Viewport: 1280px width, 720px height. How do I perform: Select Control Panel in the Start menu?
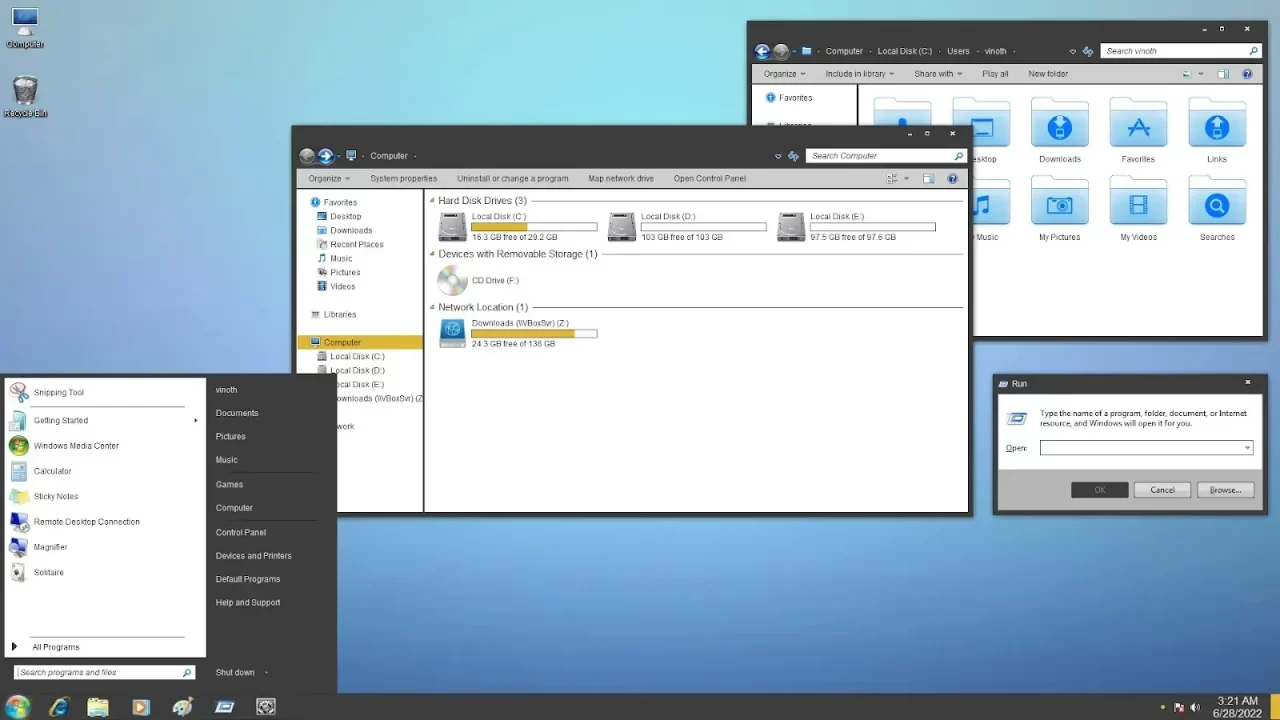(x=241, y=532)
